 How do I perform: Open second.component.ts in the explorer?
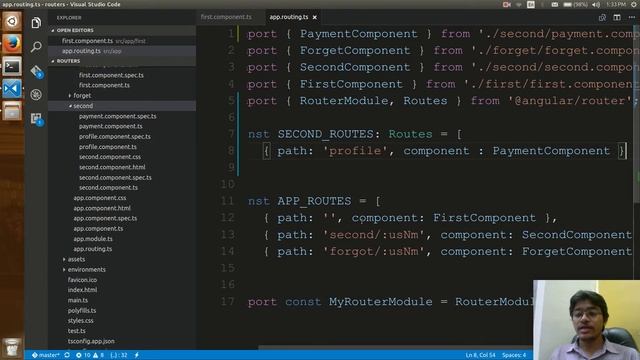pyautogui.click(x=108, y=188)
